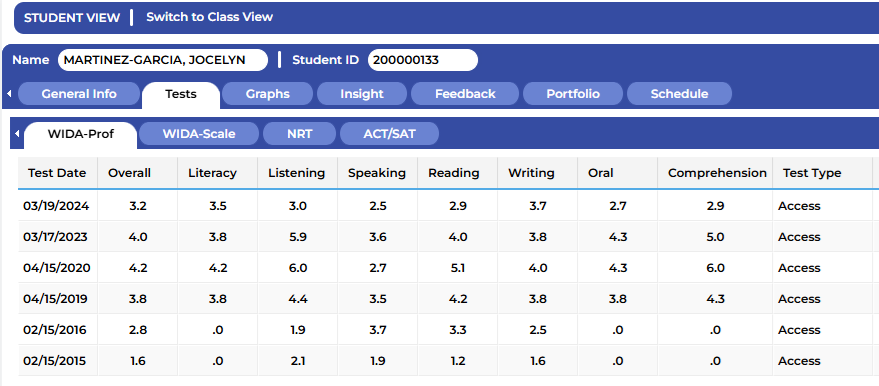Open the General Info tab

79,94
